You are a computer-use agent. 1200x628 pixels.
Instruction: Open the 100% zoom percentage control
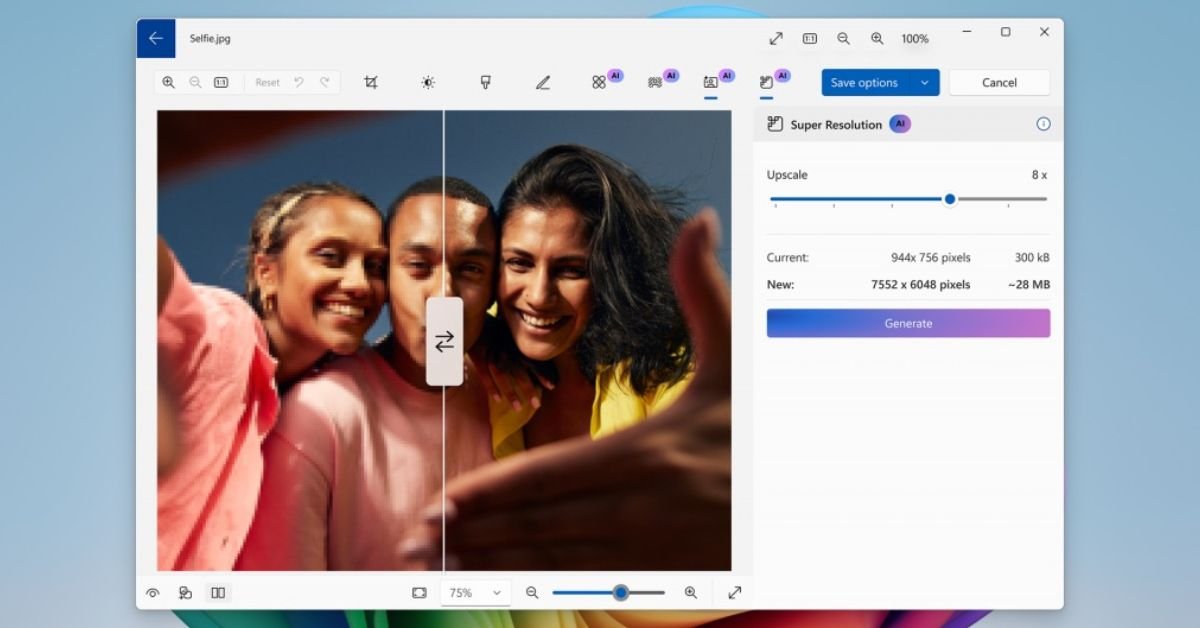[x=914, y=38]
